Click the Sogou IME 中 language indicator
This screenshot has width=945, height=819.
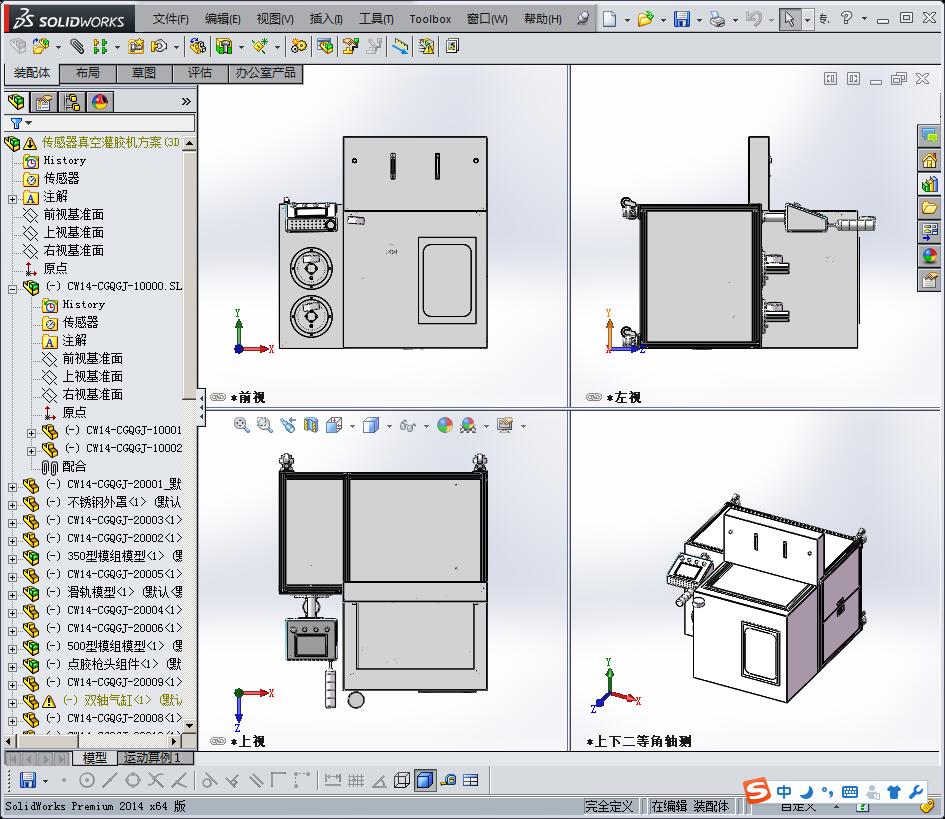[x=784, y=791]
